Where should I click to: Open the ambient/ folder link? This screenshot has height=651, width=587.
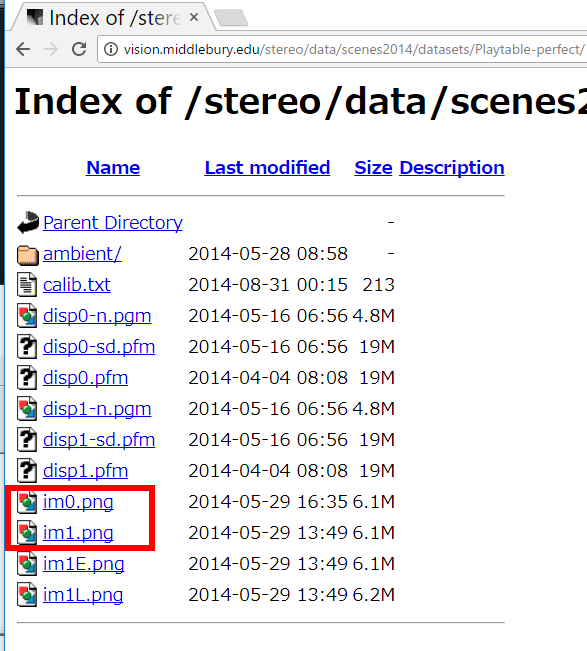point(82,254)
